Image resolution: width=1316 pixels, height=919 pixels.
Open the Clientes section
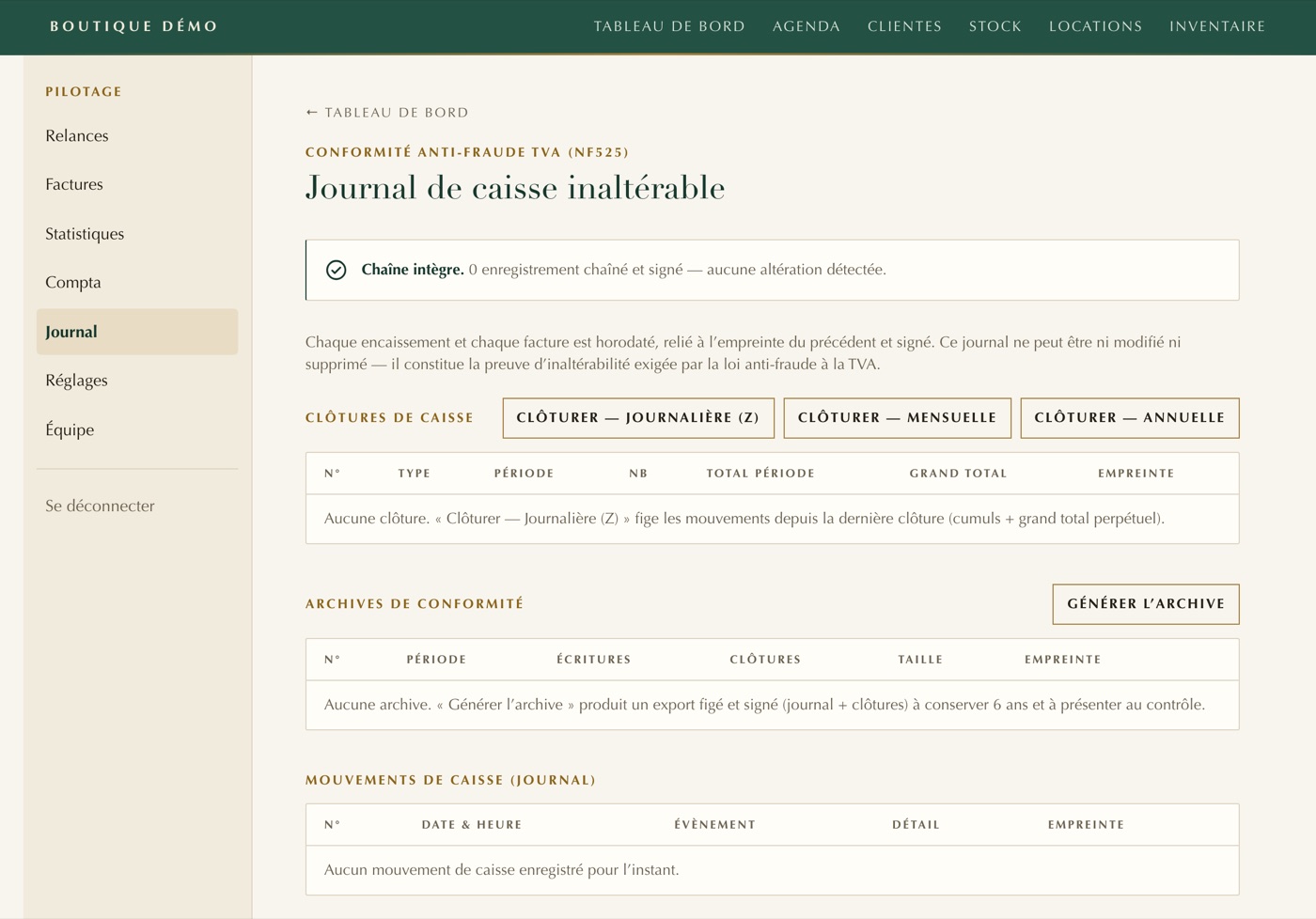(x=904, y=26)
